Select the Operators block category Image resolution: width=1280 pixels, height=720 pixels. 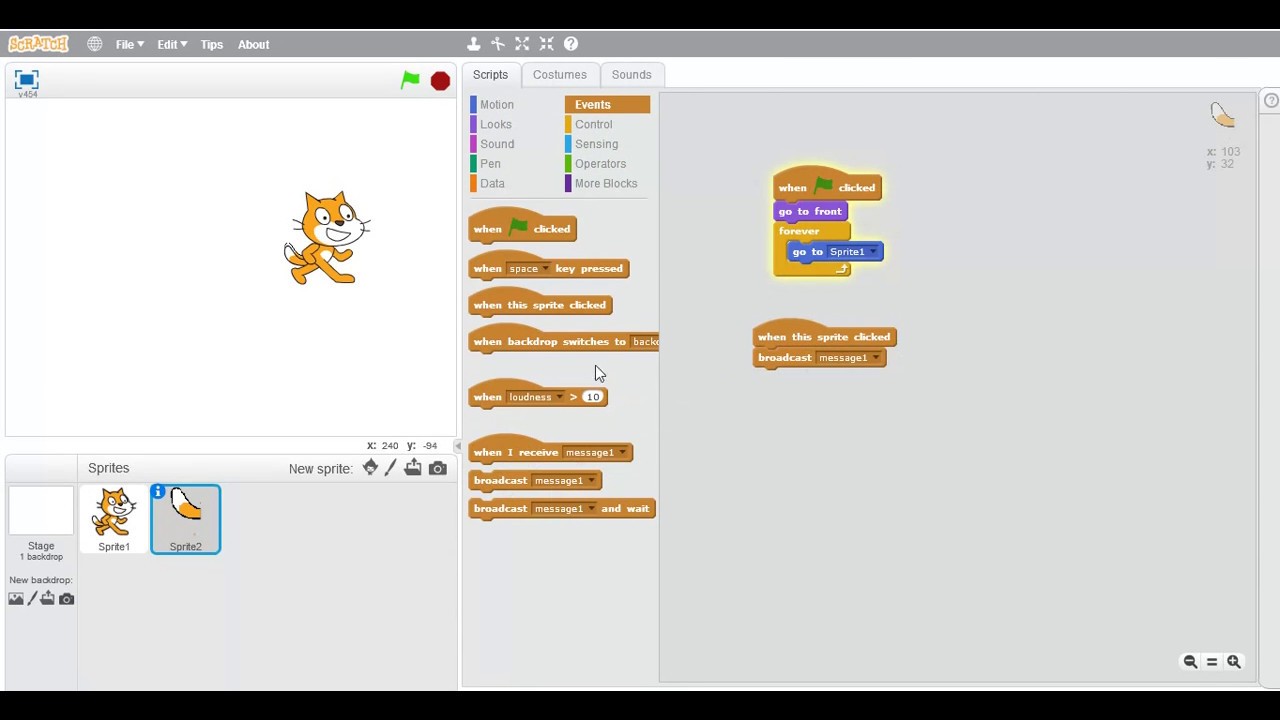[600, 164]
